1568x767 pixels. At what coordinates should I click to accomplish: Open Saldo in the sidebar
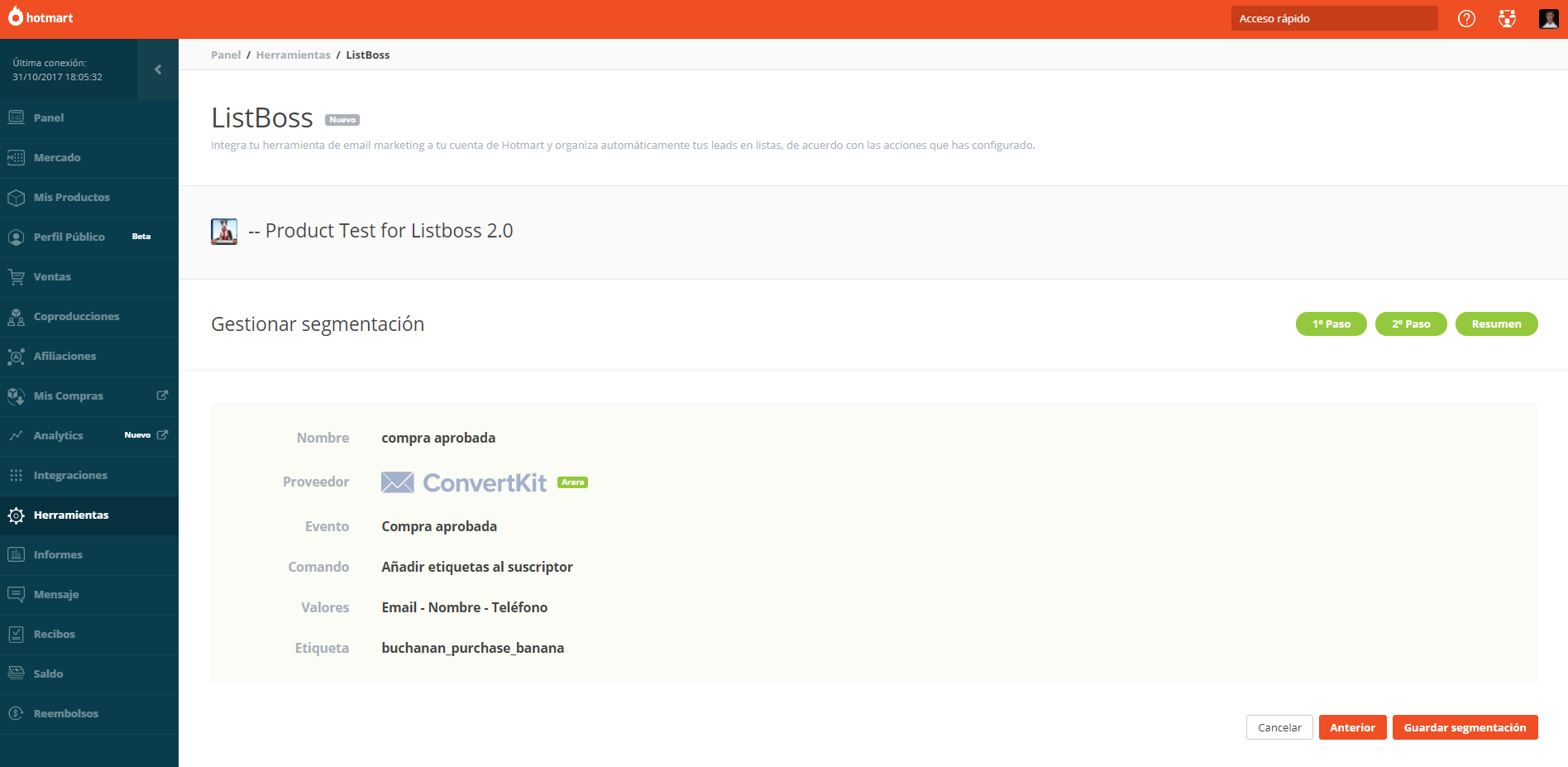point(89,674)
